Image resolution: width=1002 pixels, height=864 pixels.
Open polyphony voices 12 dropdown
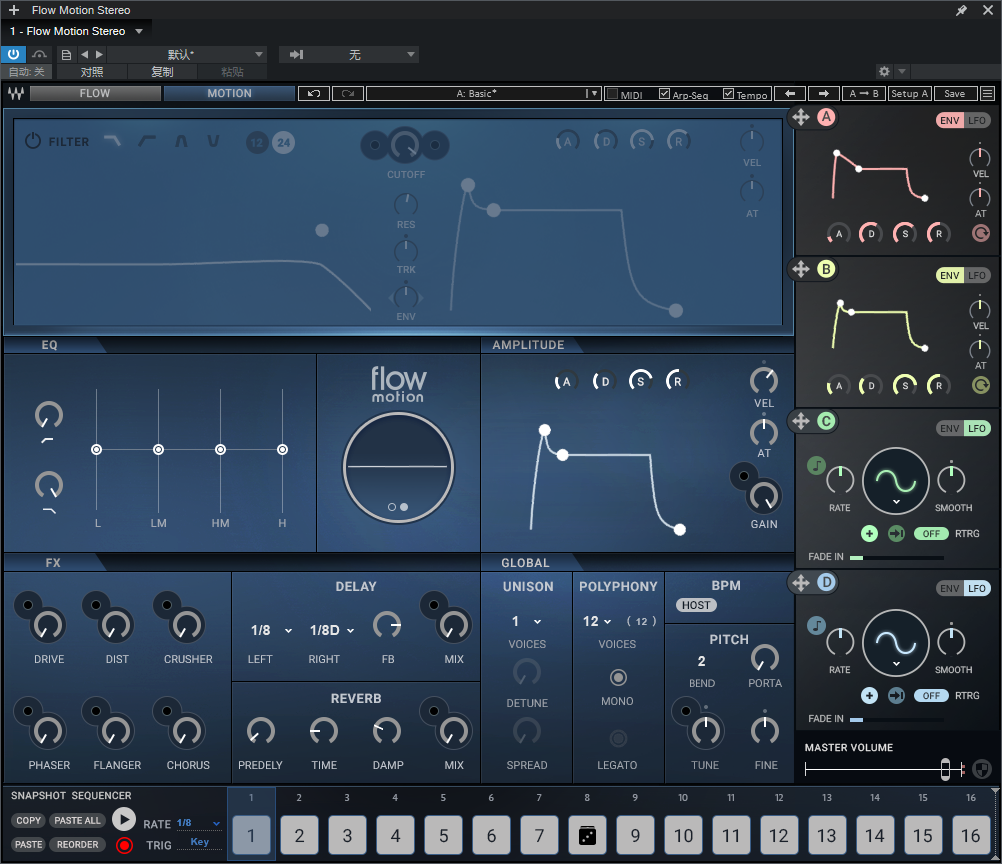[x=597, y=621]
